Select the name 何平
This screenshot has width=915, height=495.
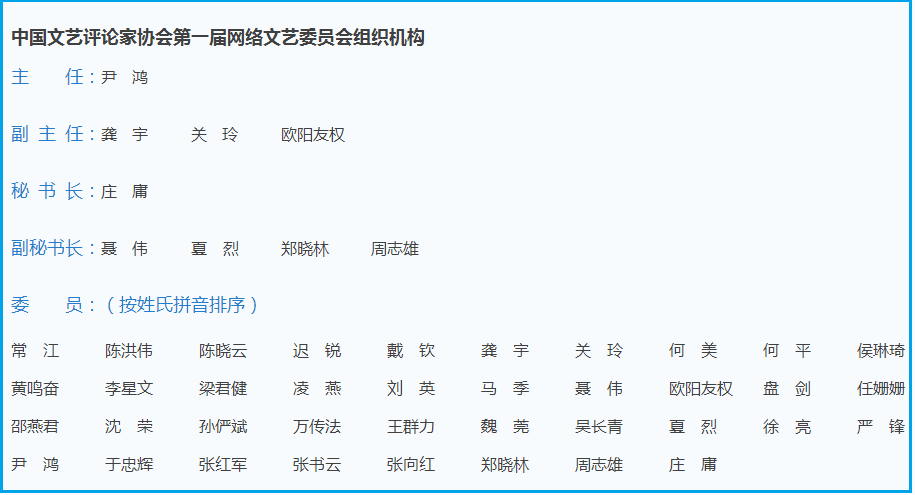(x=787, y=351)
